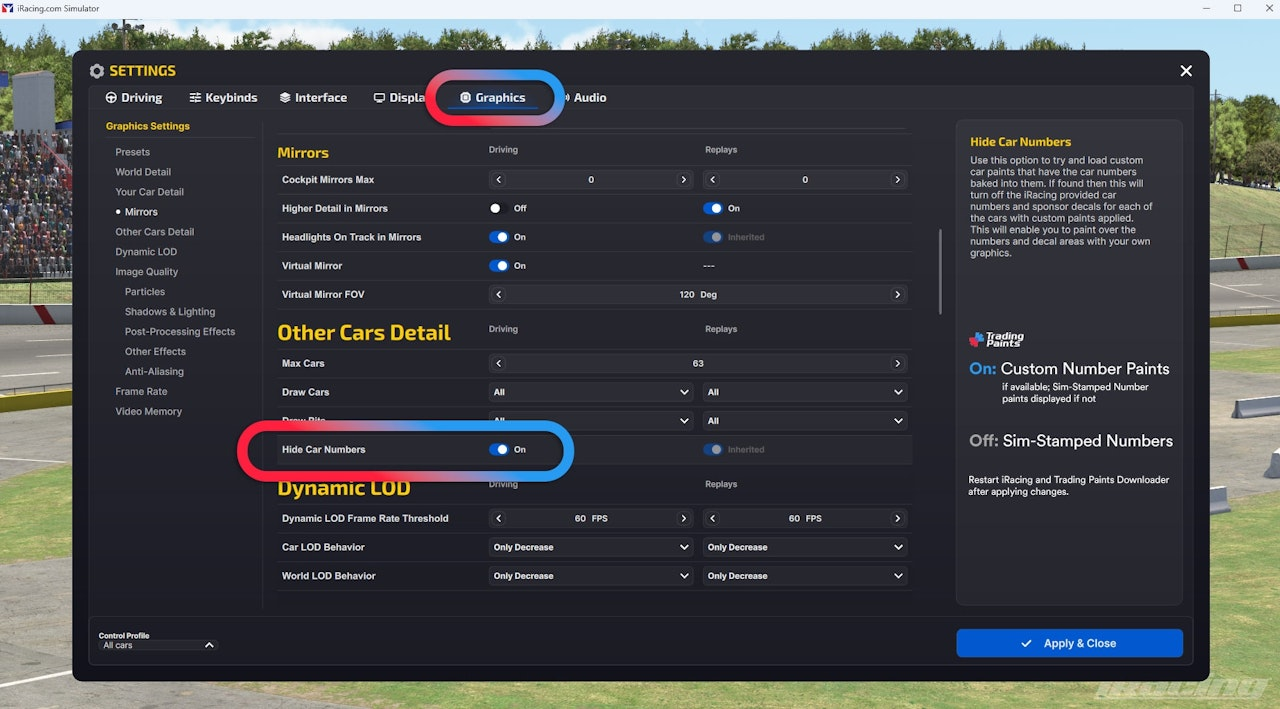Open Draw Cars replays dropdown

click(x=805, y=393)
